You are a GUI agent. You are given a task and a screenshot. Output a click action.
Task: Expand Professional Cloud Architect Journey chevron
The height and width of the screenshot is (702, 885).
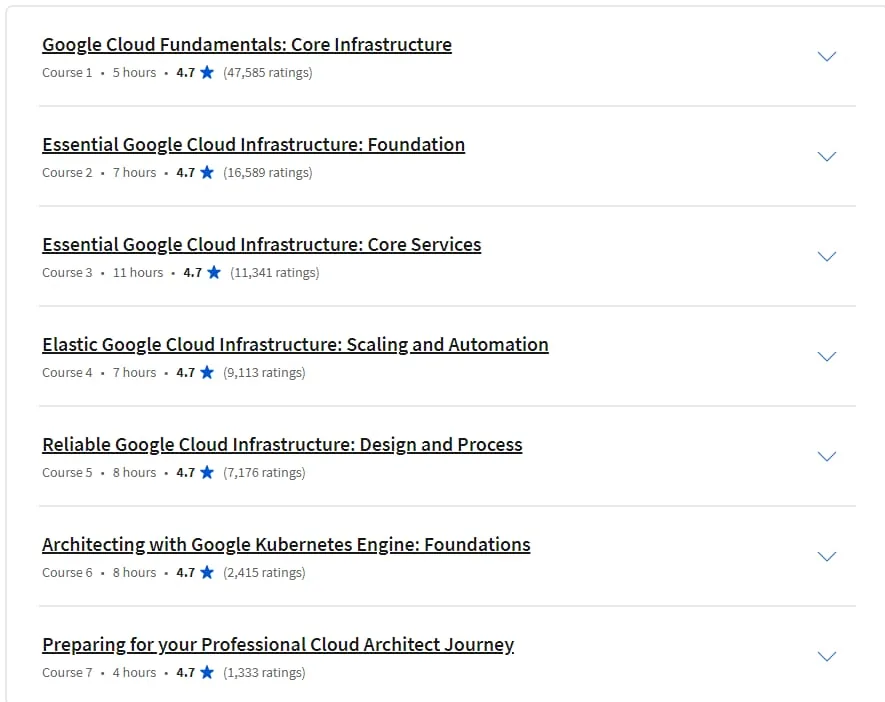pyautogui.click(x=826, y=656)
